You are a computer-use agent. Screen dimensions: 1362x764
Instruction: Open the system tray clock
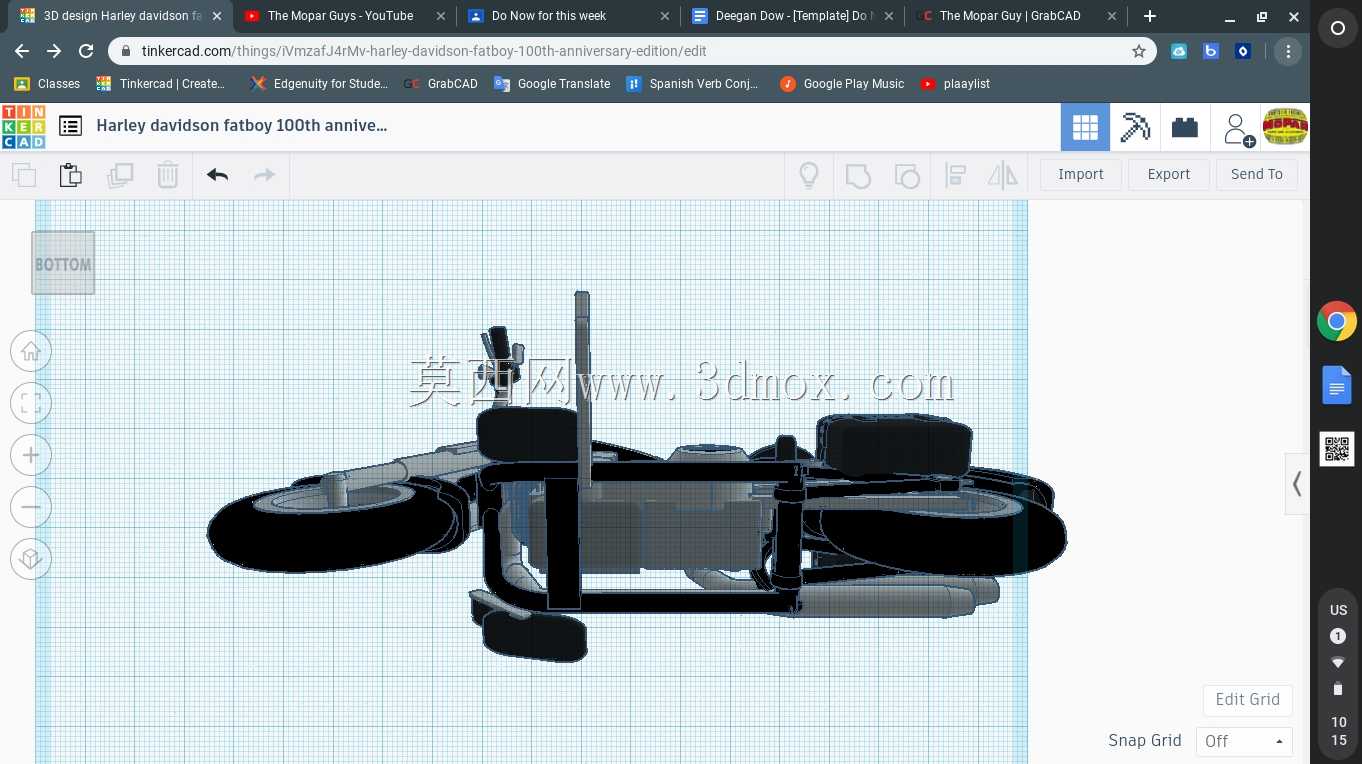[1338, 731]
